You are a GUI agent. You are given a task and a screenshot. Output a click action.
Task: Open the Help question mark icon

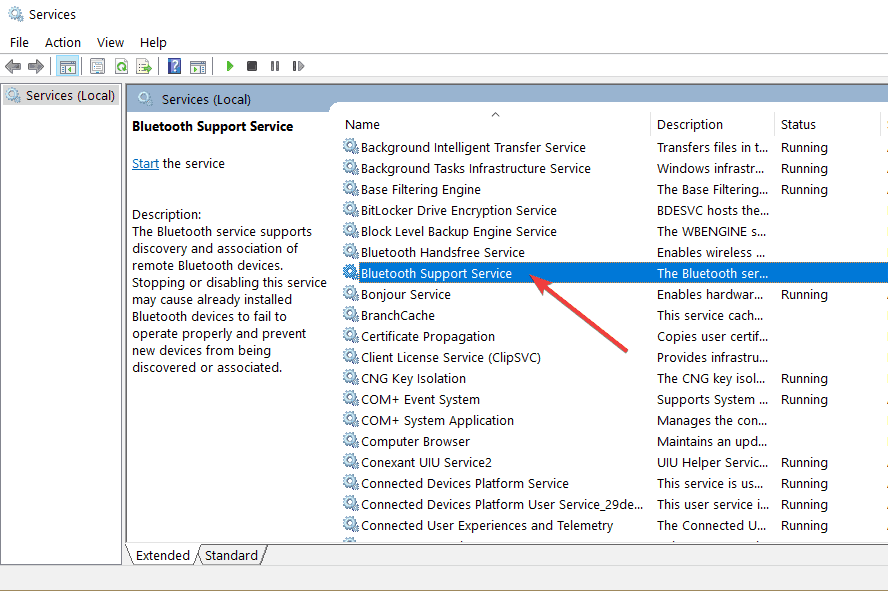pyautogui.click(x=174, y=67)
